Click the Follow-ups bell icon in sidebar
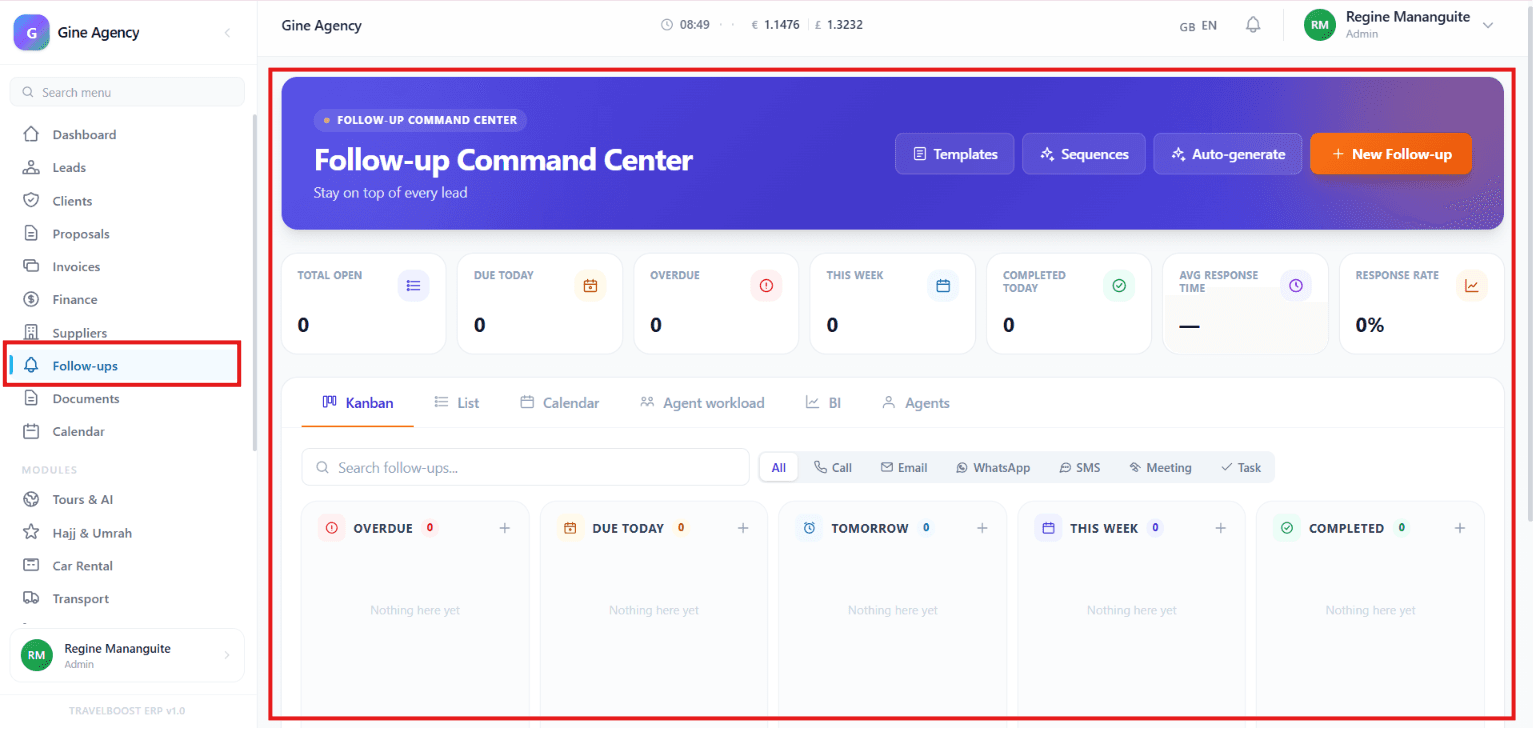The width and height of the screenshot is (1533, 729). [x=31, y=365]
